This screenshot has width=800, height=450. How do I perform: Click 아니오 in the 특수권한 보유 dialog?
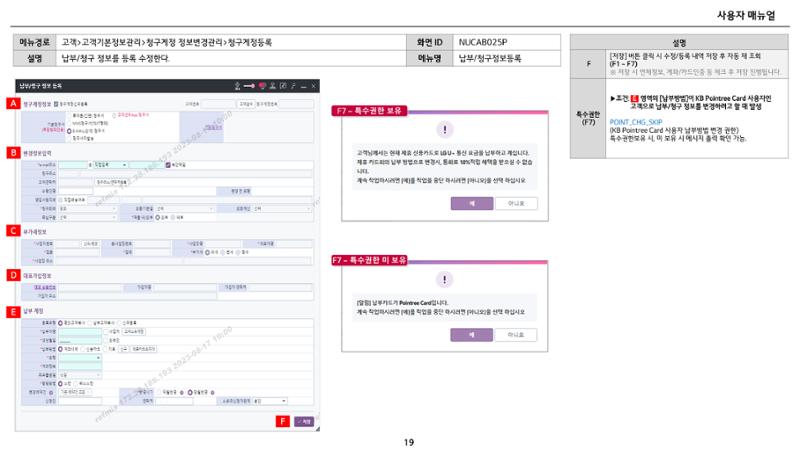pyautogui.click(x=516, y=203)
